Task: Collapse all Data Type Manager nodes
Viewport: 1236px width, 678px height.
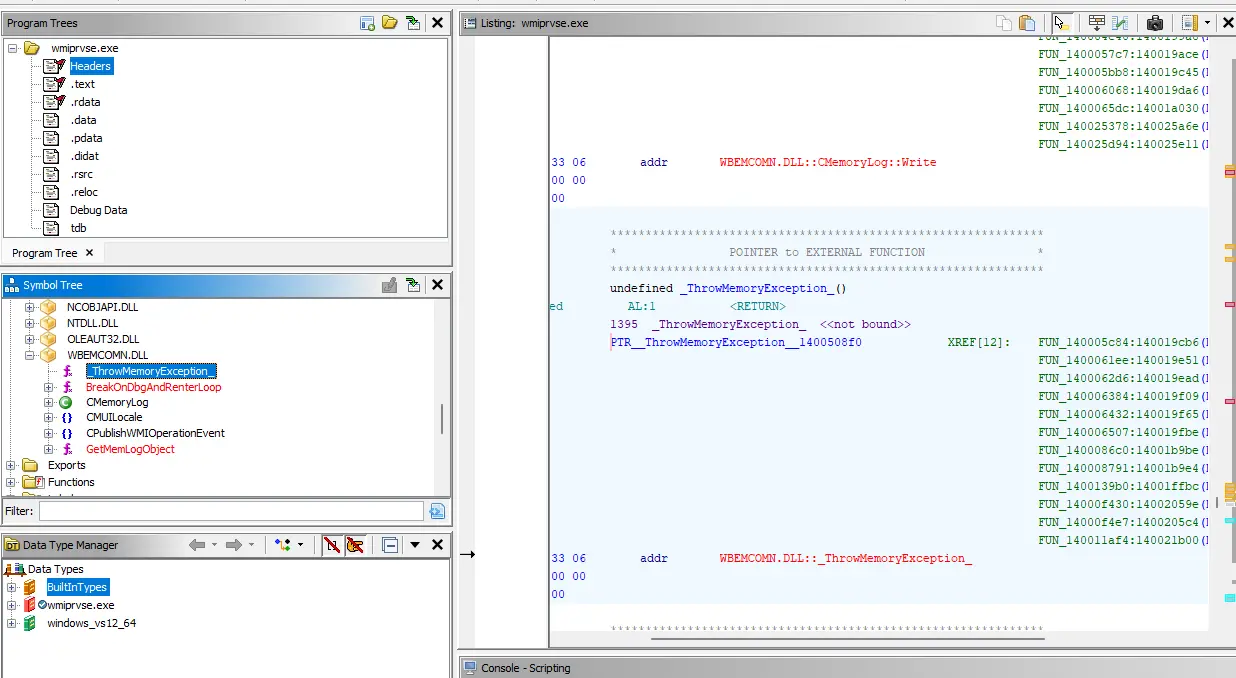Action: [x=390, y=545]
